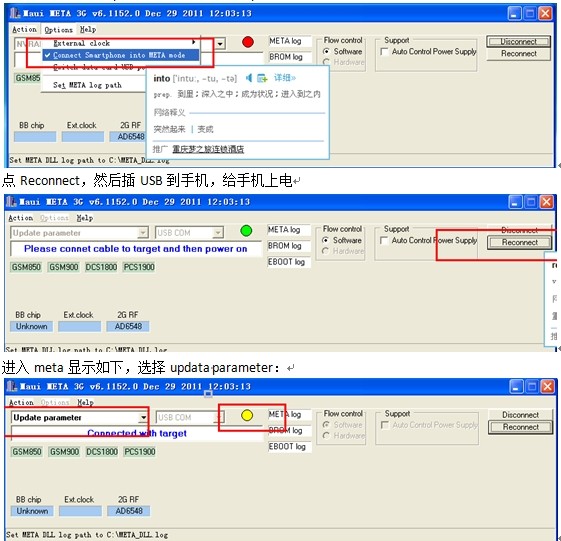
Task: Click the yellow connection status indicator
Action: 247,415
